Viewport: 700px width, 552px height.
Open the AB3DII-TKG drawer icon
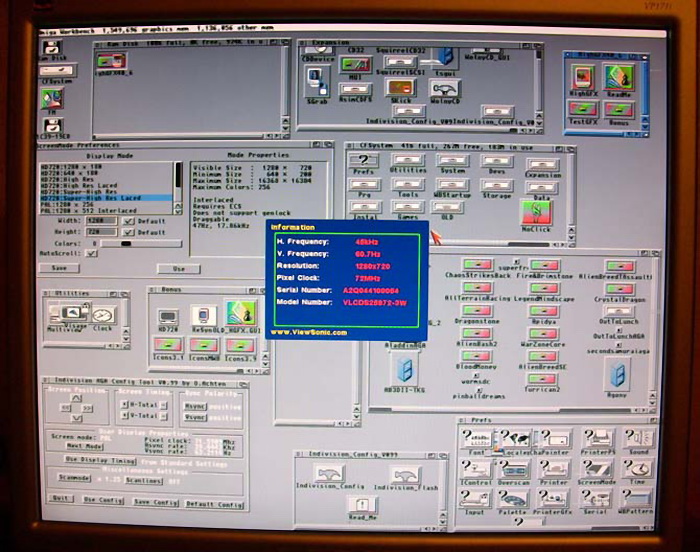coord(404,369)
